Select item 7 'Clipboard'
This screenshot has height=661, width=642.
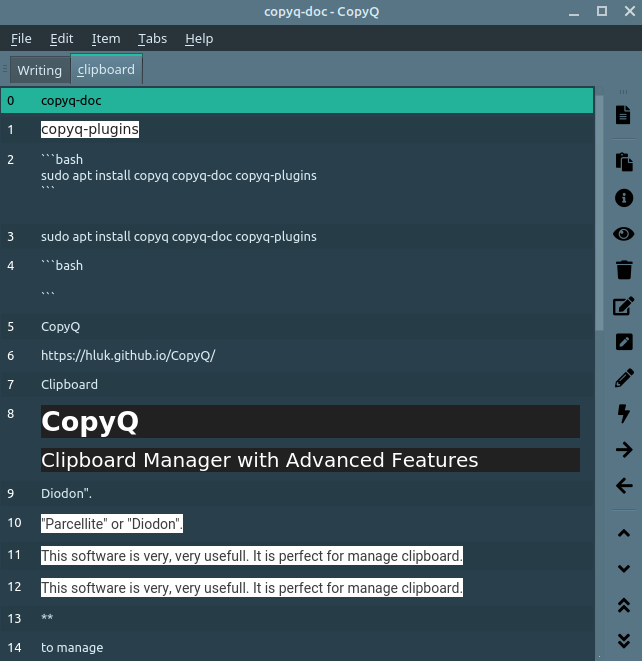pyautogui.click(x=297, y=384)
